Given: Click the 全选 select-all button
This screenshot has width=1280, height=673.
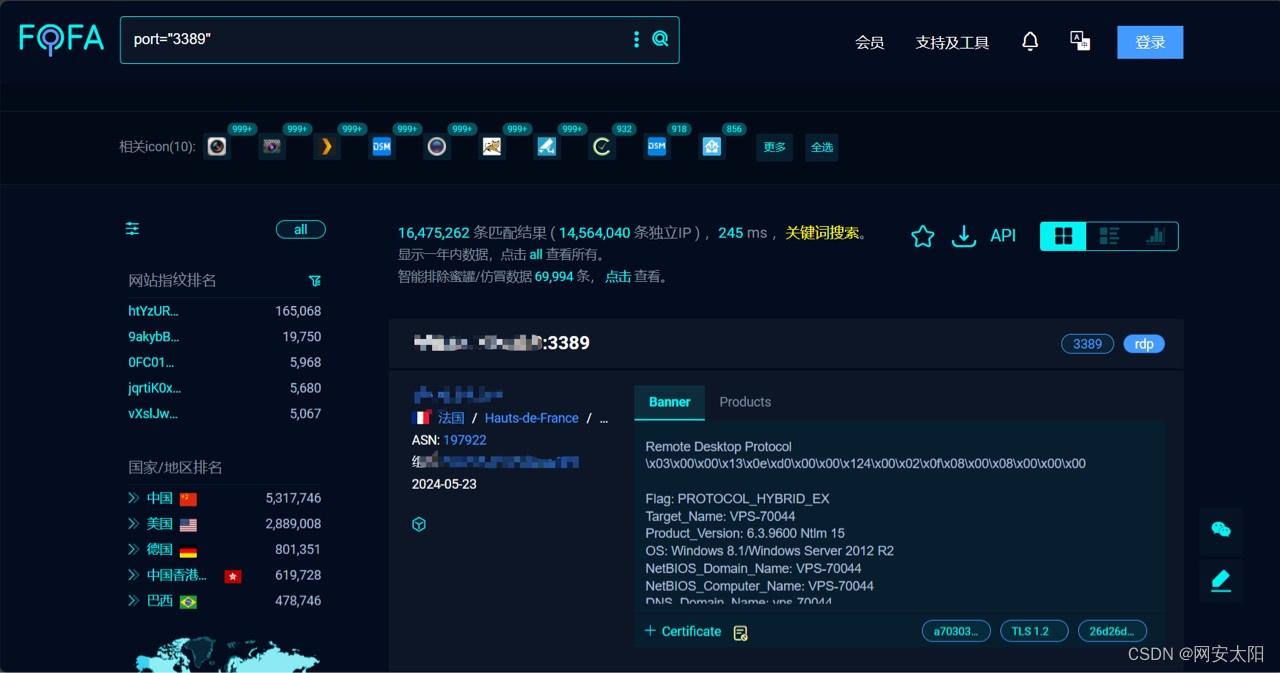Looking at the screenshot, I should click(822, 147).
